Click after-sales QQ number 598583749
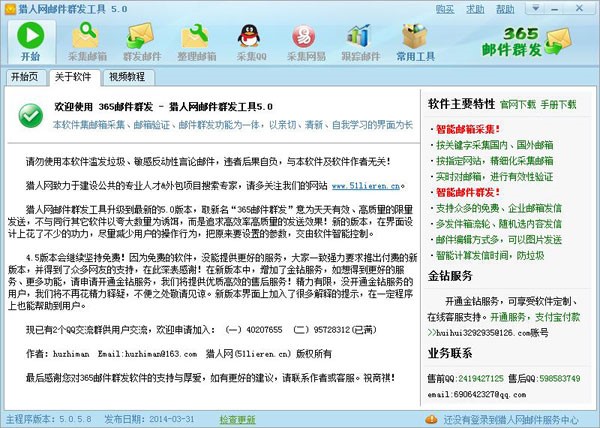This screenshot has height=428, width=600. (560, 378)
